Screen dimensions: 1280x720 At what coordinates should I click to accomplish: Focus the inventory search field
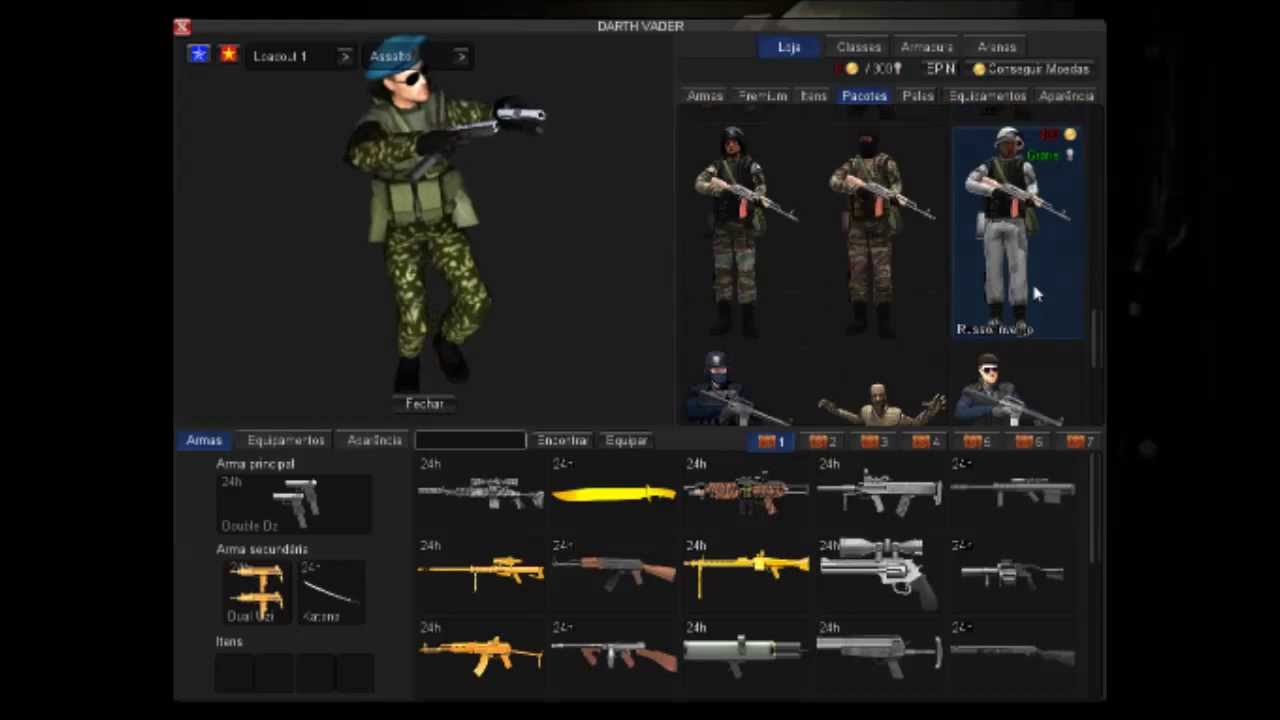click(470, 440)
